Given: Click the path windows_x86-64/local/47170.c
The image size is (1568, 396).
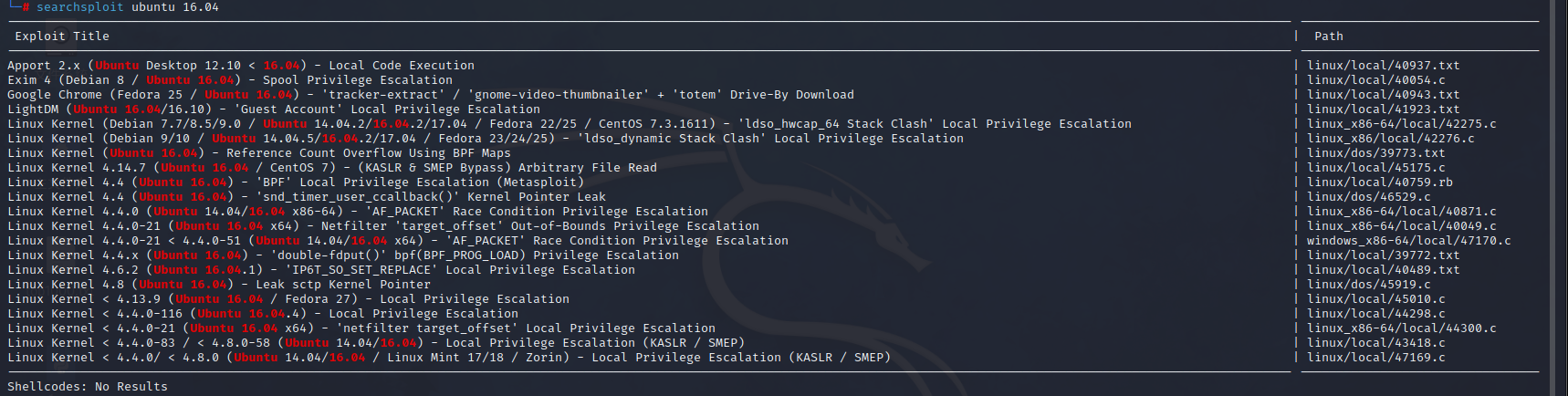Looking at the screenshot, I should click(x=1409, y=241).
